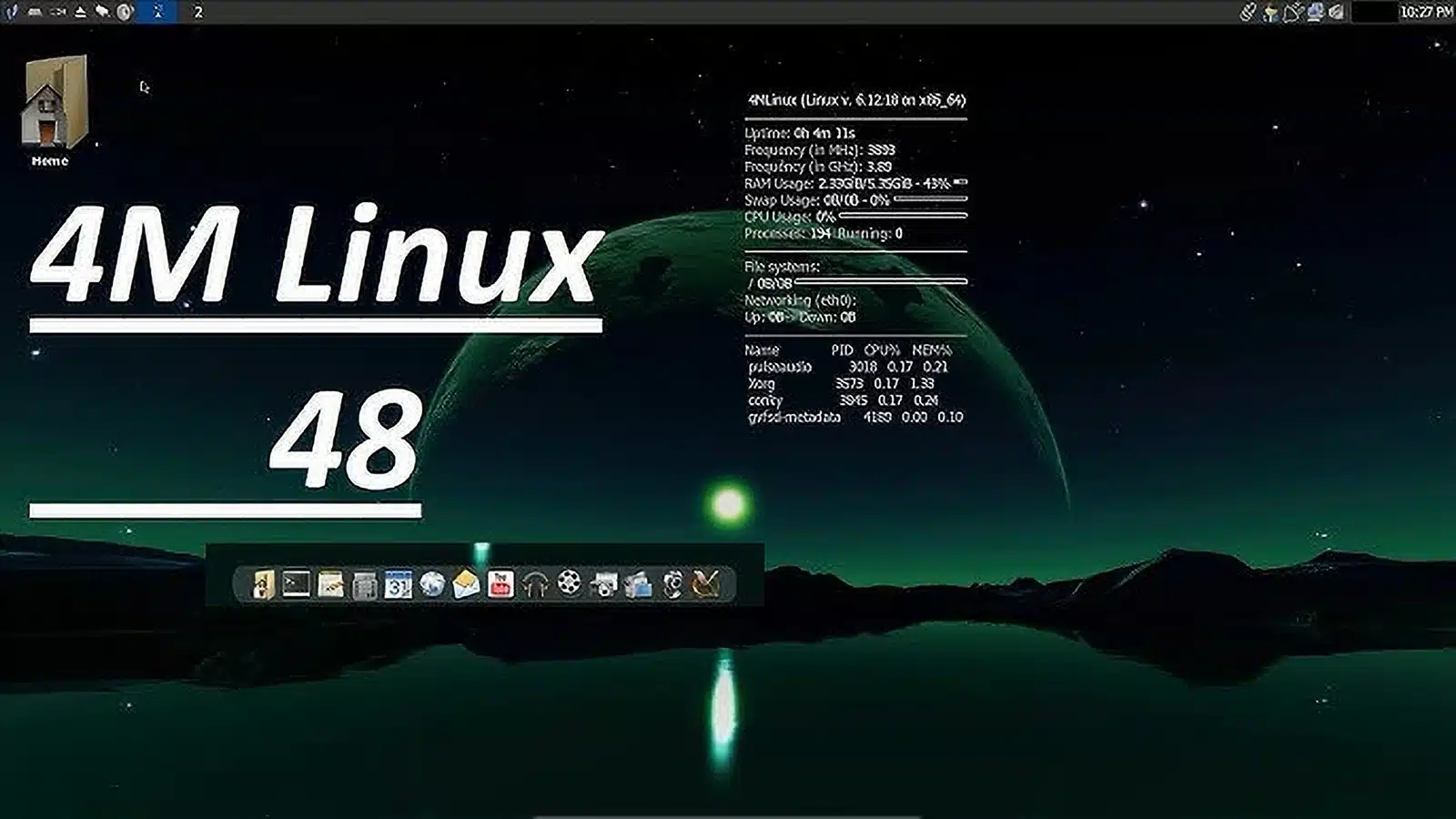Click the Frequency (in GHz) line

click(818, 167)
